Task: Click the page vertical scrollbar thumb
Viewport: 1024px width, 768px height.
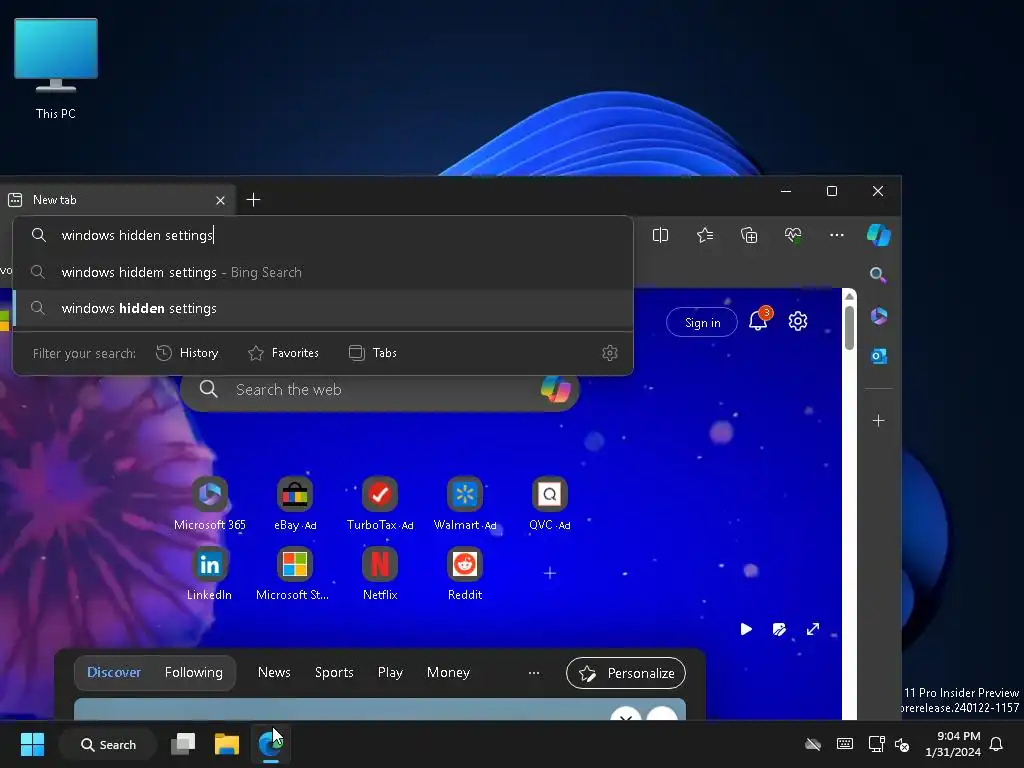Action: (x=849, y=327)
